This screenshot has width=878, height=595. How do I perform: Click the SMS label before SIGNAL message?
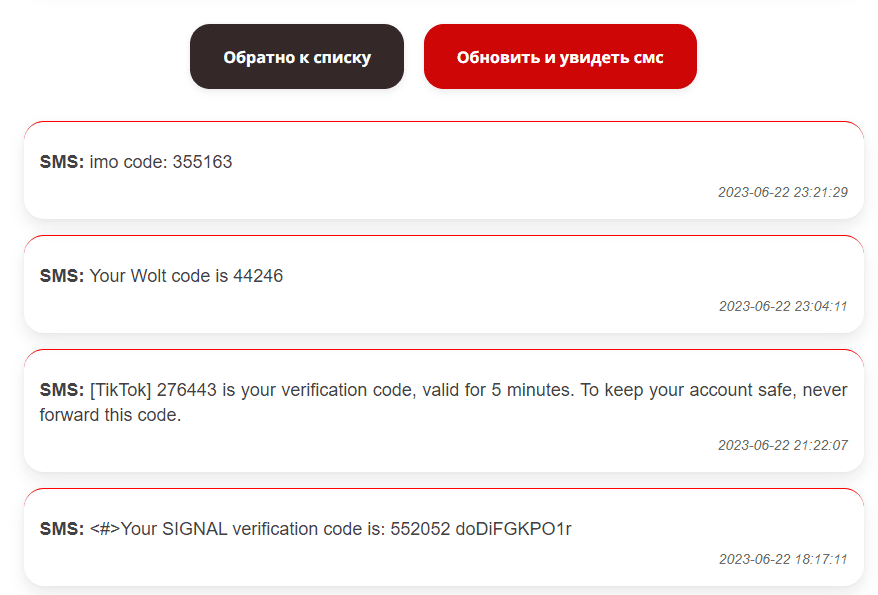pyautogui.click(x=62, y=529)
